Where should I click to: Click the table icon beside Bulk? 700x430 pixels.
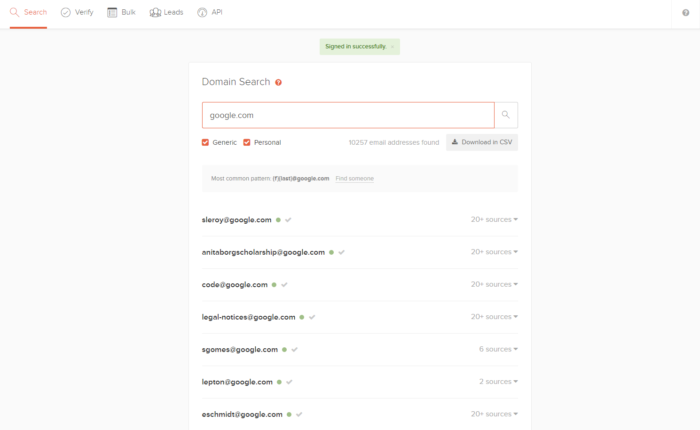tap(112, 13)
